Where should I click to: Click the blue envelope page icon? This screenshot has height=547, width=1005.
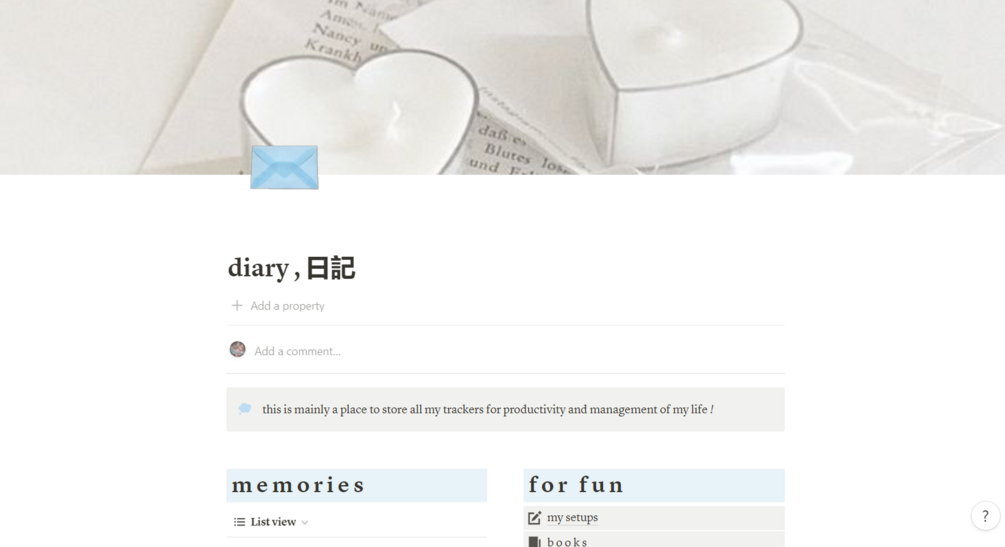(x=284, y=167)
